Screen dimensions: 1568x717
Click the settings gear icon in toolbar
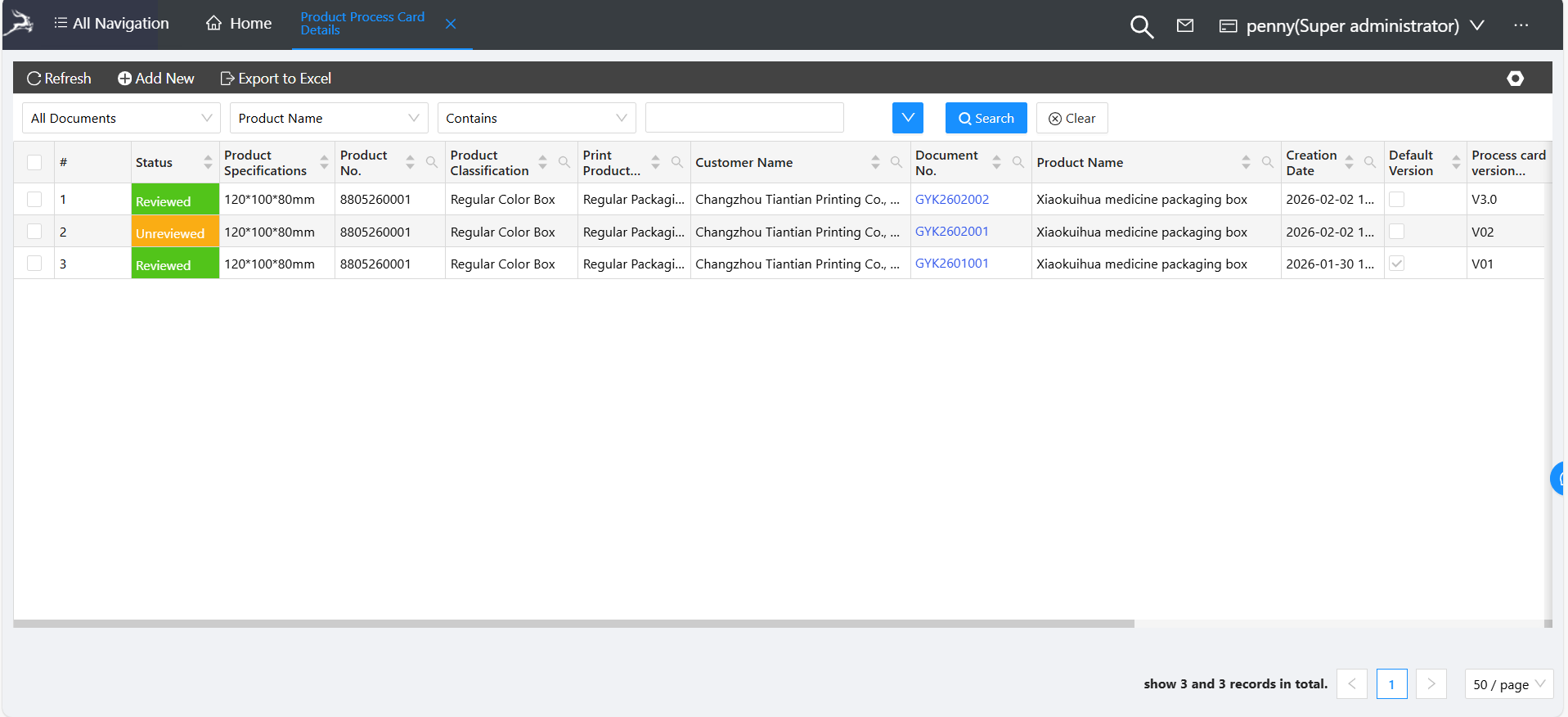1515,79
